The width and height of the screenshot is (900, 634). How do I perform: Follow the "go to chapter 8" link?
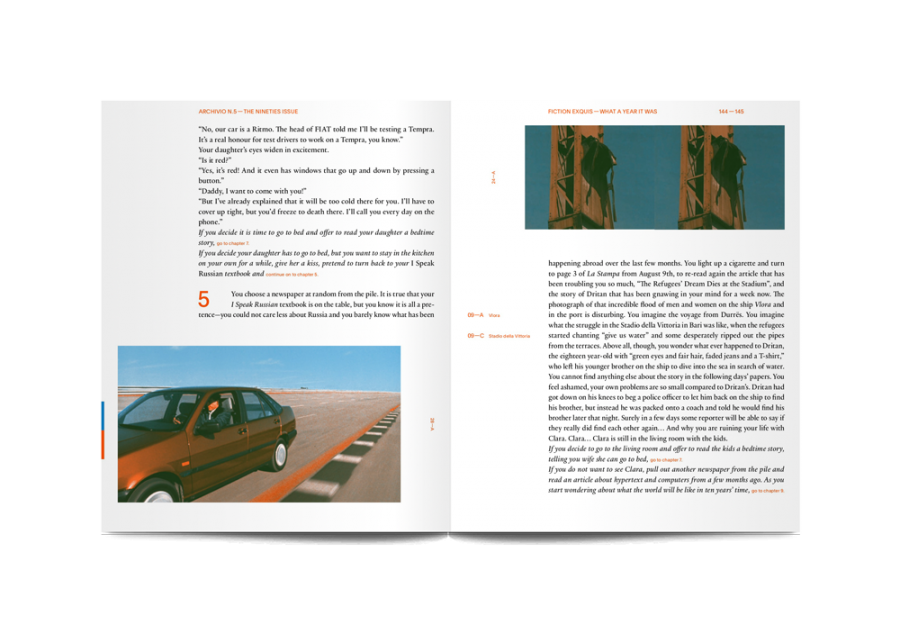768,491
